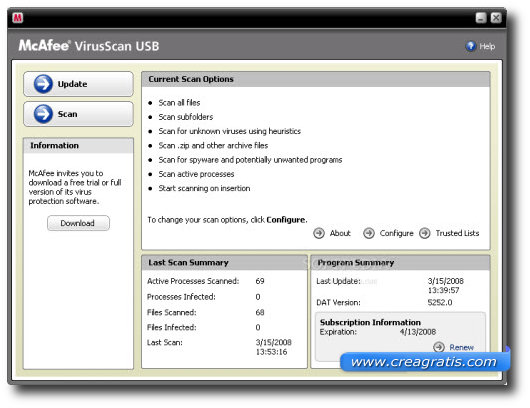
Task: Close the VirusScan USB window
Action: (x=496, y=18)
